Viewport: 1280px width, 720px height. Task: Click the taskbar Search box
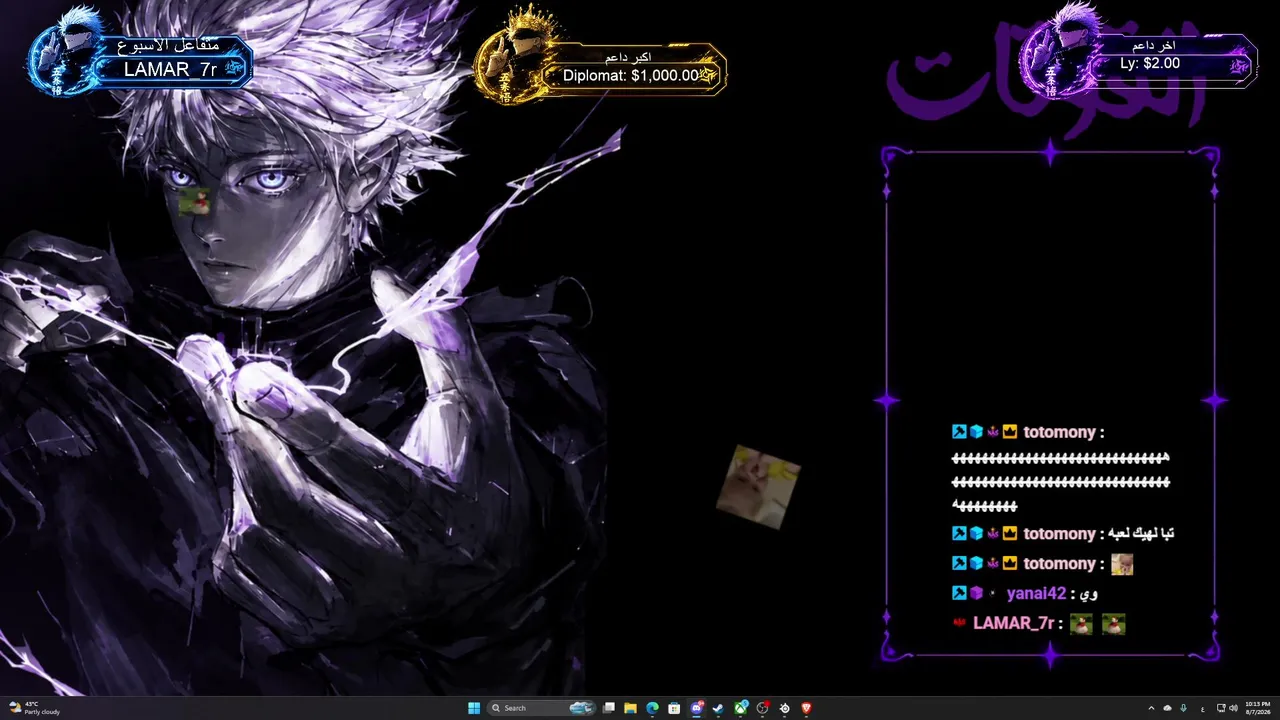click(x=542, y=708)
